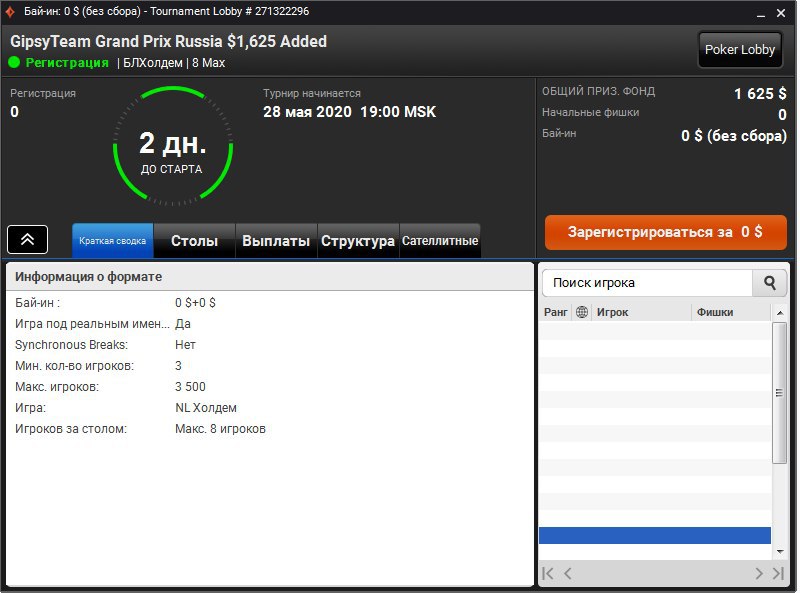Click the start date 28 мая 2020 19:00 MSK
800x593 pixels.
pyautogui.click(x=349, y=112)
